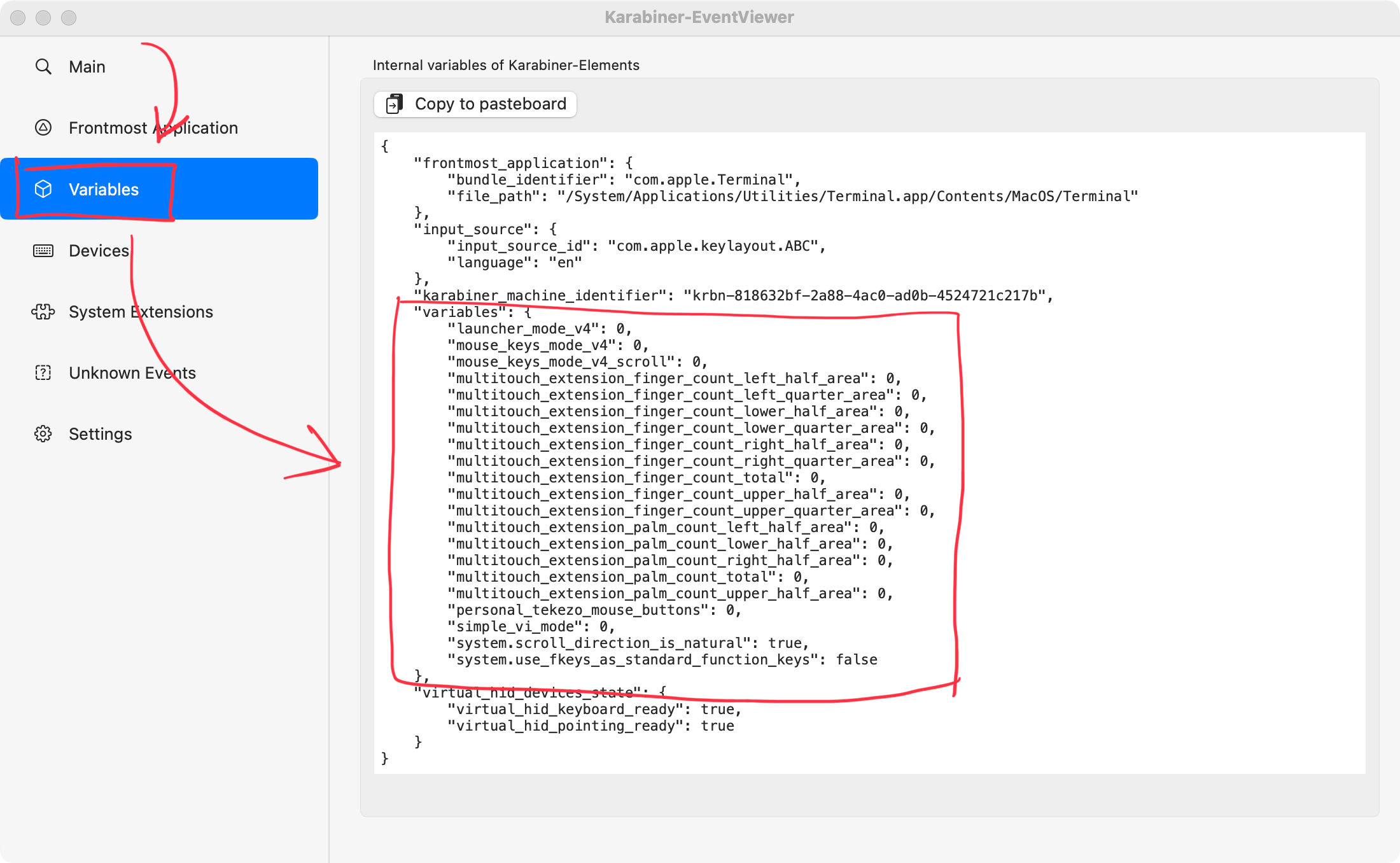1400x863 pixels.
Task: Click the "multitouch_extension_finger_count_total" line
Action: click(636, 477)
